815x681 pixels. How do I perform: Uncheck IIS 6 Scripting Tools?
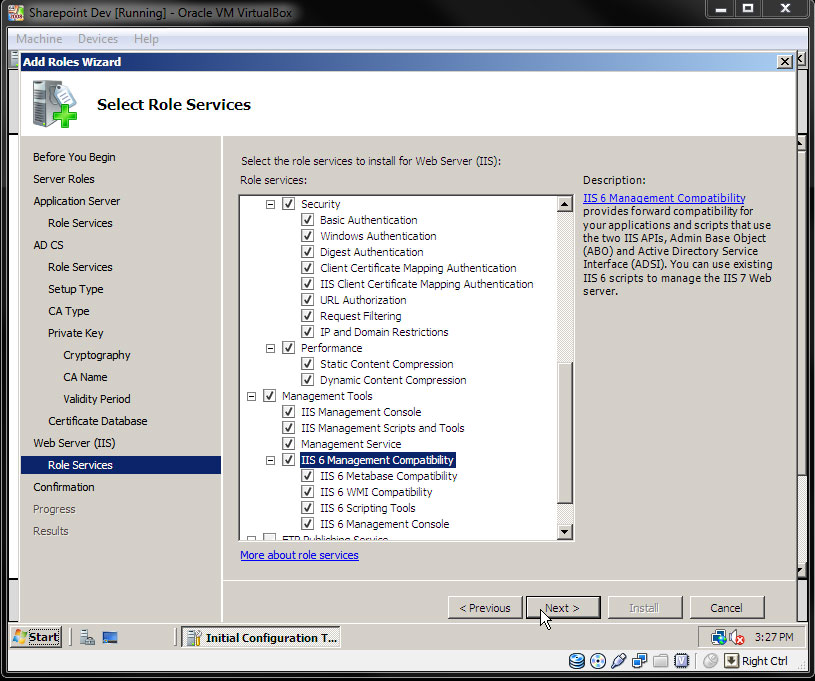pyautogui.click(x=307, y=508)
